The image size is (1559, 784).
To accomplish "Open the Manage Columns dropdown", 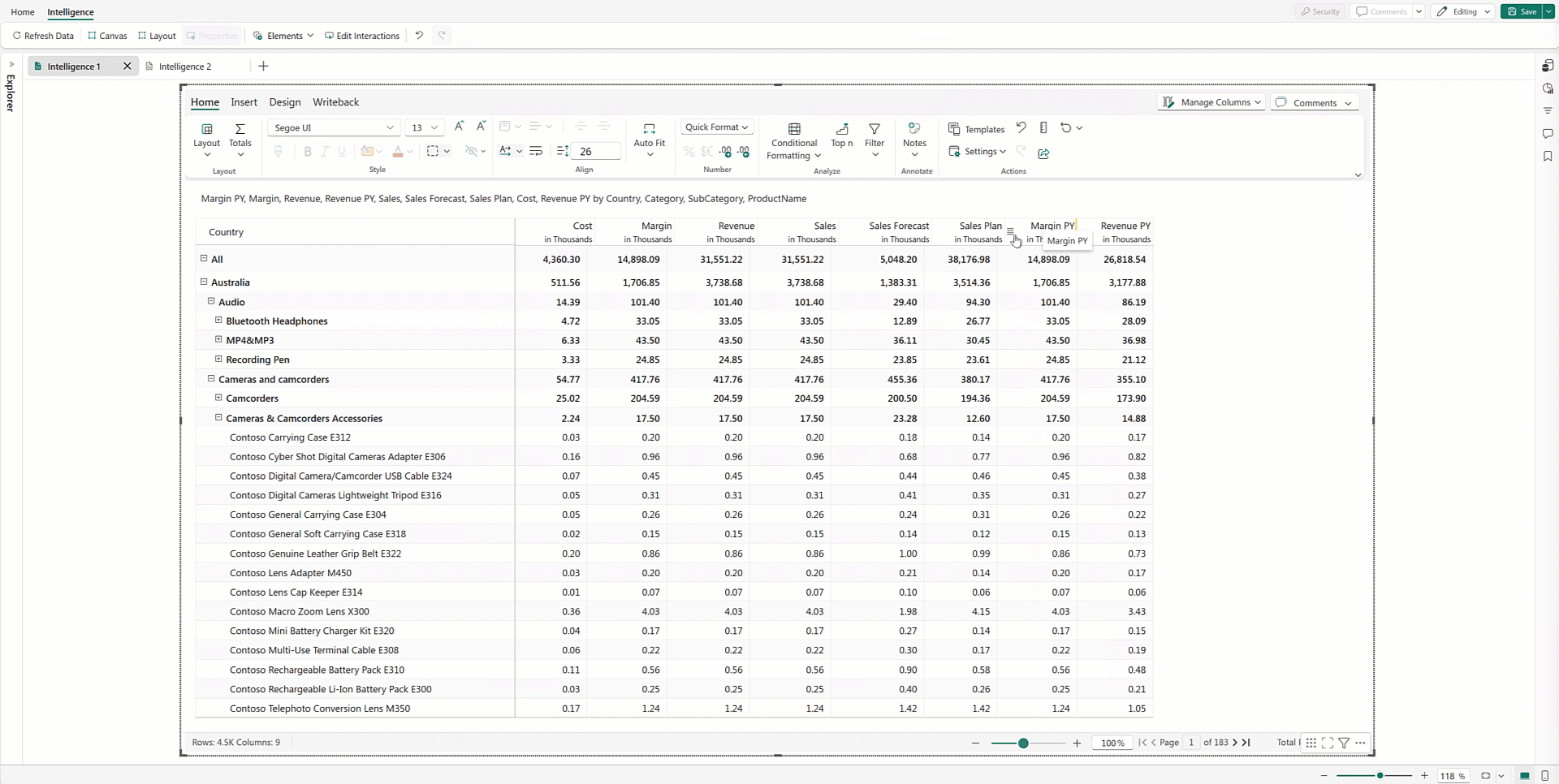I will click(1211, 102).
